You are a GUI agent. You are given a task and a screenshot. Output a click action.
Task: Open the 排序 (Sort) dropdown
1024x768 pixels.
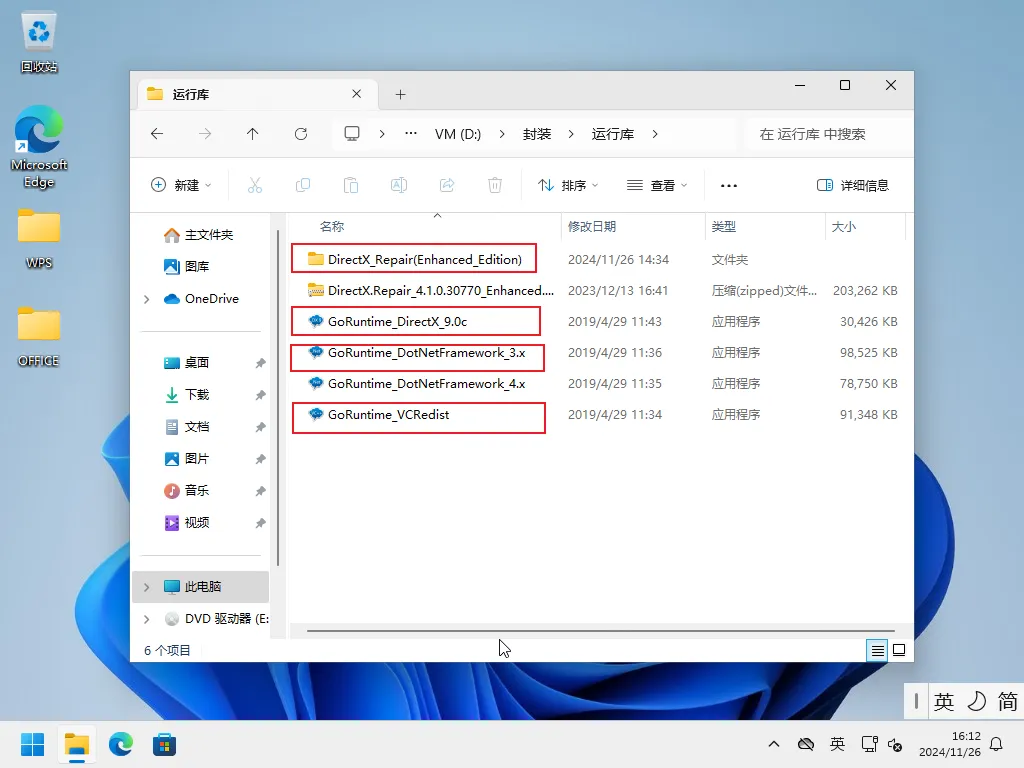tap(568, 185)
